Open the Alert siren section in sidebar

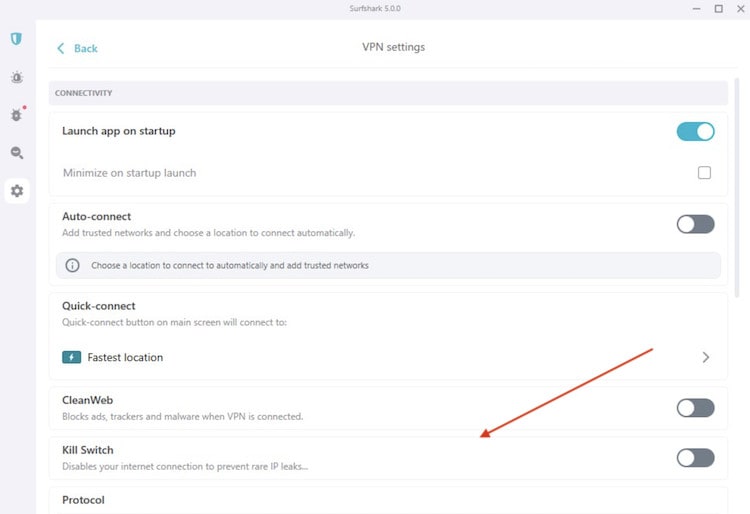coord(16,77)
